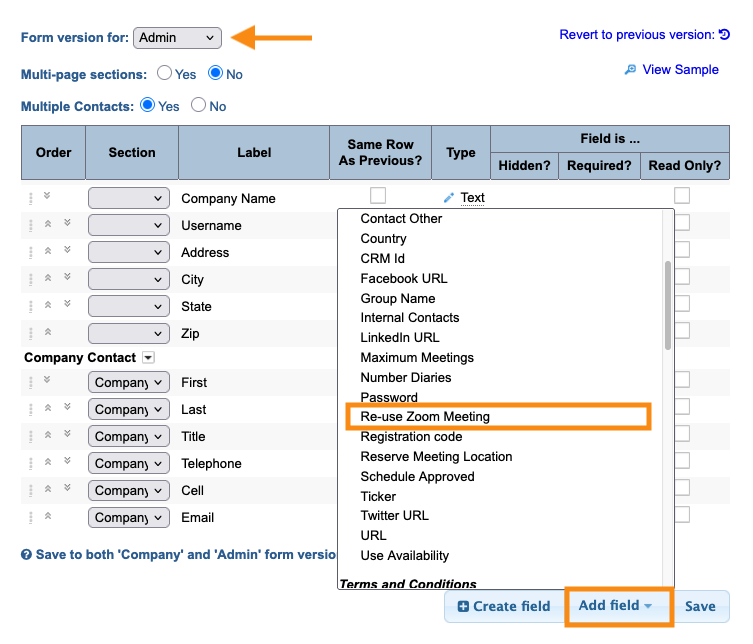Select No for Multiple Contacts
This screenshot has height=644, width=753.
198,106
